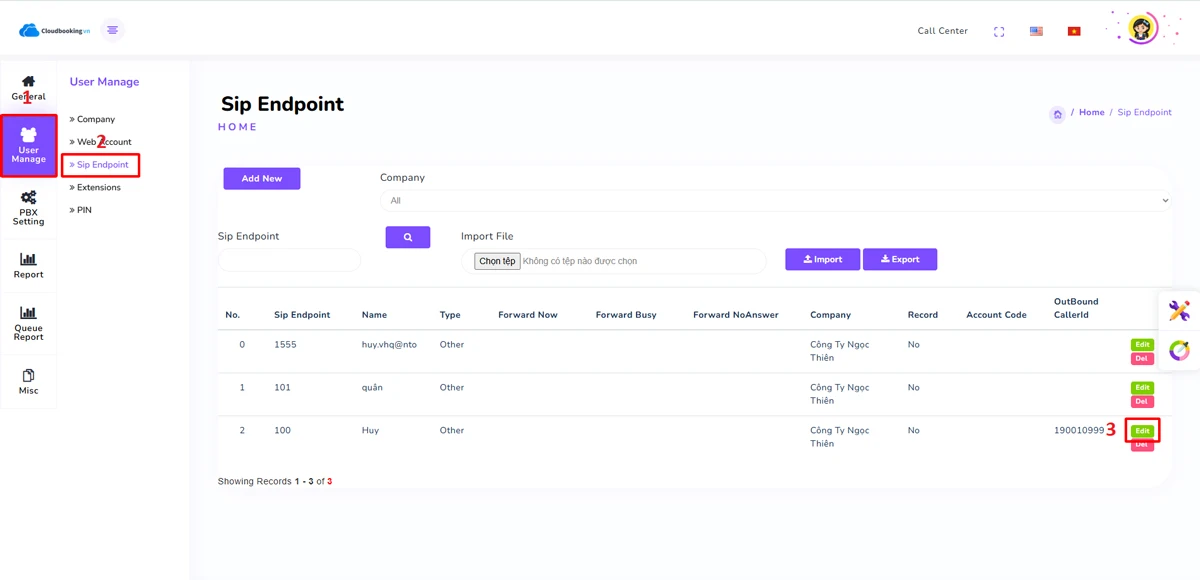Screen dimensions: 1200x580
Task: Click the hamburger menu toggle icon
Action: [x=112, y=30]
